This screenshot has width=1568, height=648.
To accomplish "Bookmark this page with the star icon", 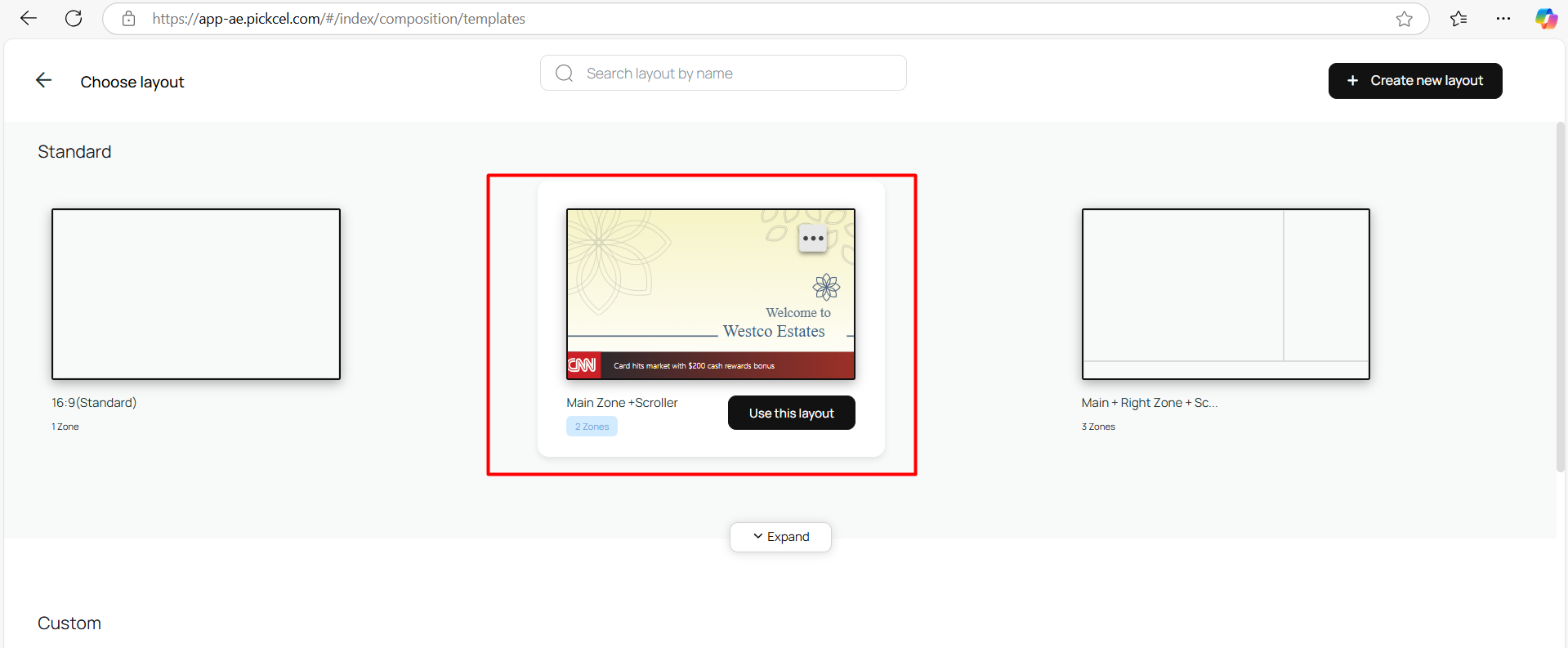I will 1404,19.
